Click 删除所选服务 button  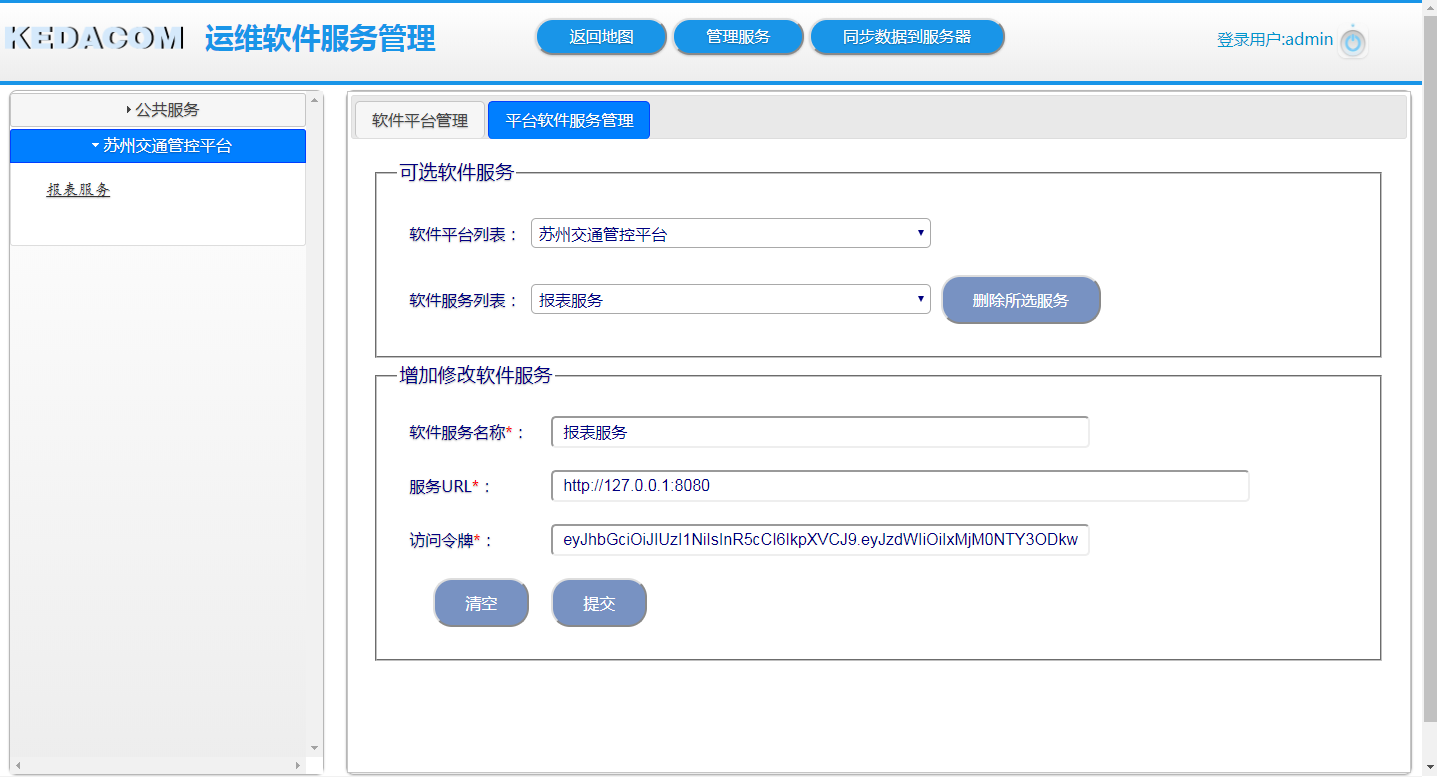point(1021,300)
